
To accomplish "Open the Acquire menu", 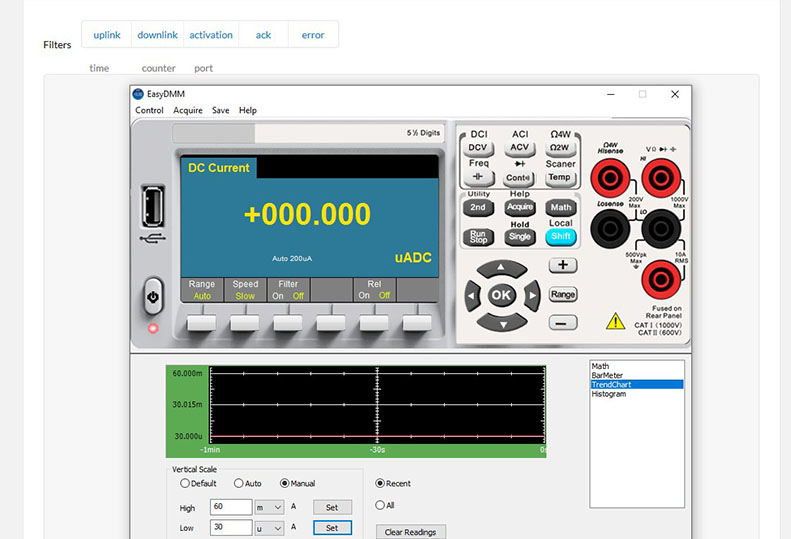I will pyautogui.click(x=187, y=111).
